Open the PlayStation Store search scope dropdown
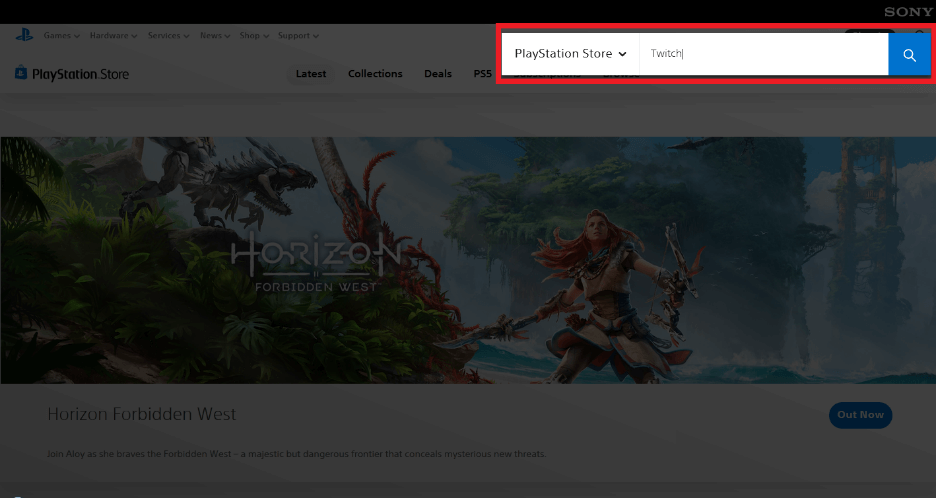Screen dimensions: 936x498 [570, 54]
